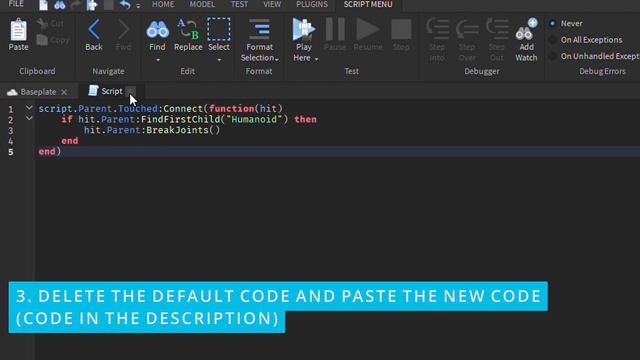The width and height of the screenshot is (640, 360).
Task: Collapse the if block on line 2
Action: (x=29, y=119)
